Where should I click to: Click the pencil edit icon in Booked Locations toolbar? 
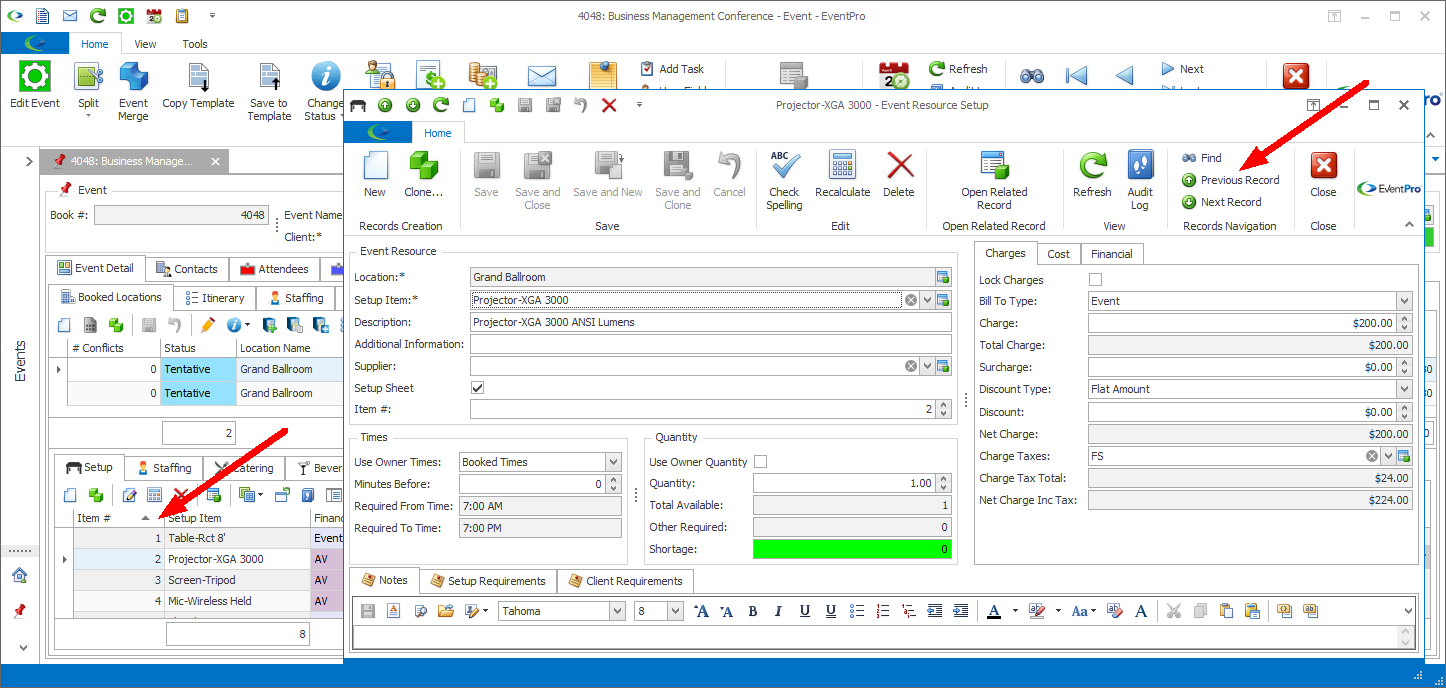207,325
